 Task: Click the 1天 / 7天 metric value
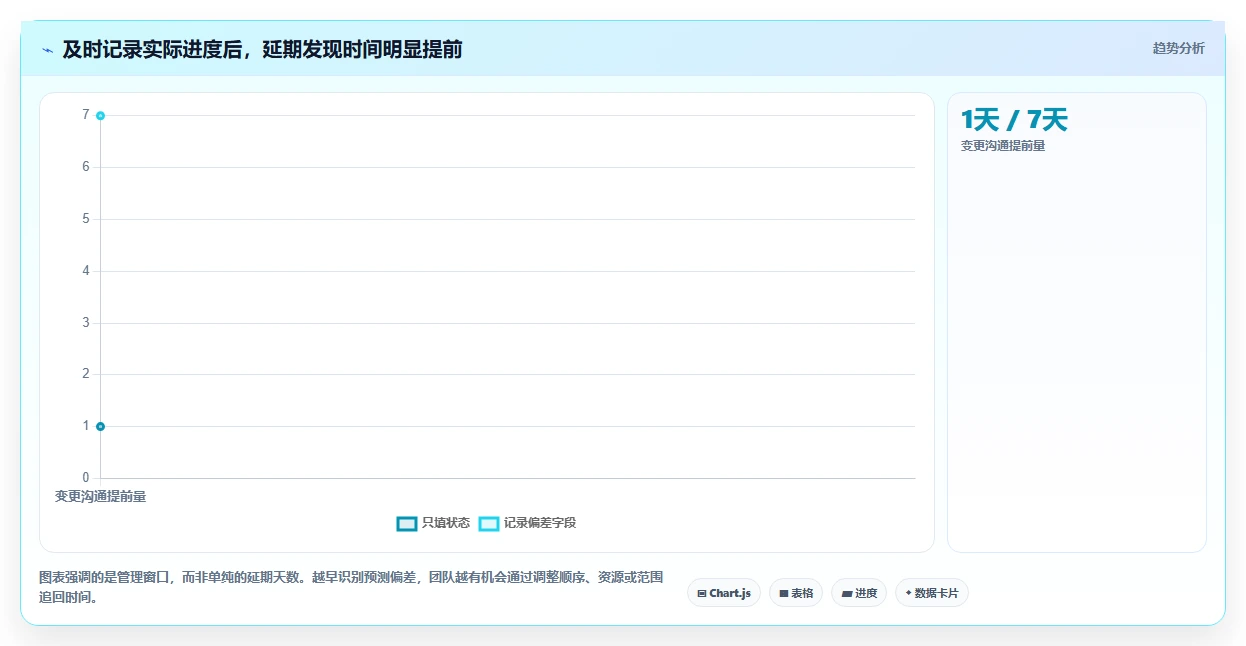coord(1014,120)
